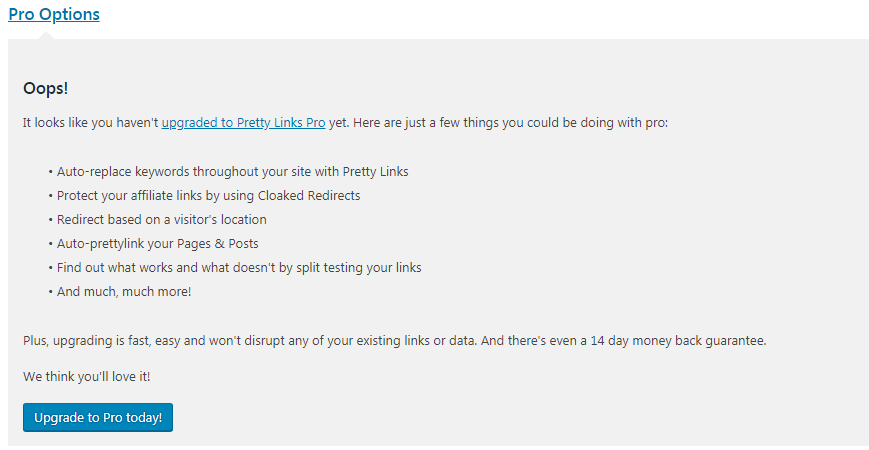Click the '14 day money back guarantee' phrase
869x450 pixels.
click(x=680, y=340)
